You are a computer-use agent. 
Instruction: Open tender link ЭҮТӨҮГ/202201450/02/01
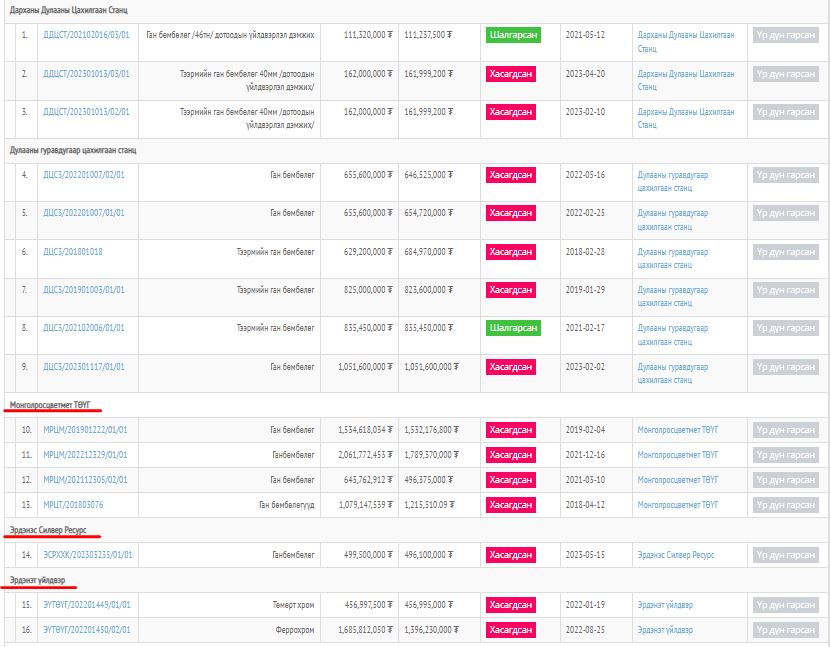86,630
